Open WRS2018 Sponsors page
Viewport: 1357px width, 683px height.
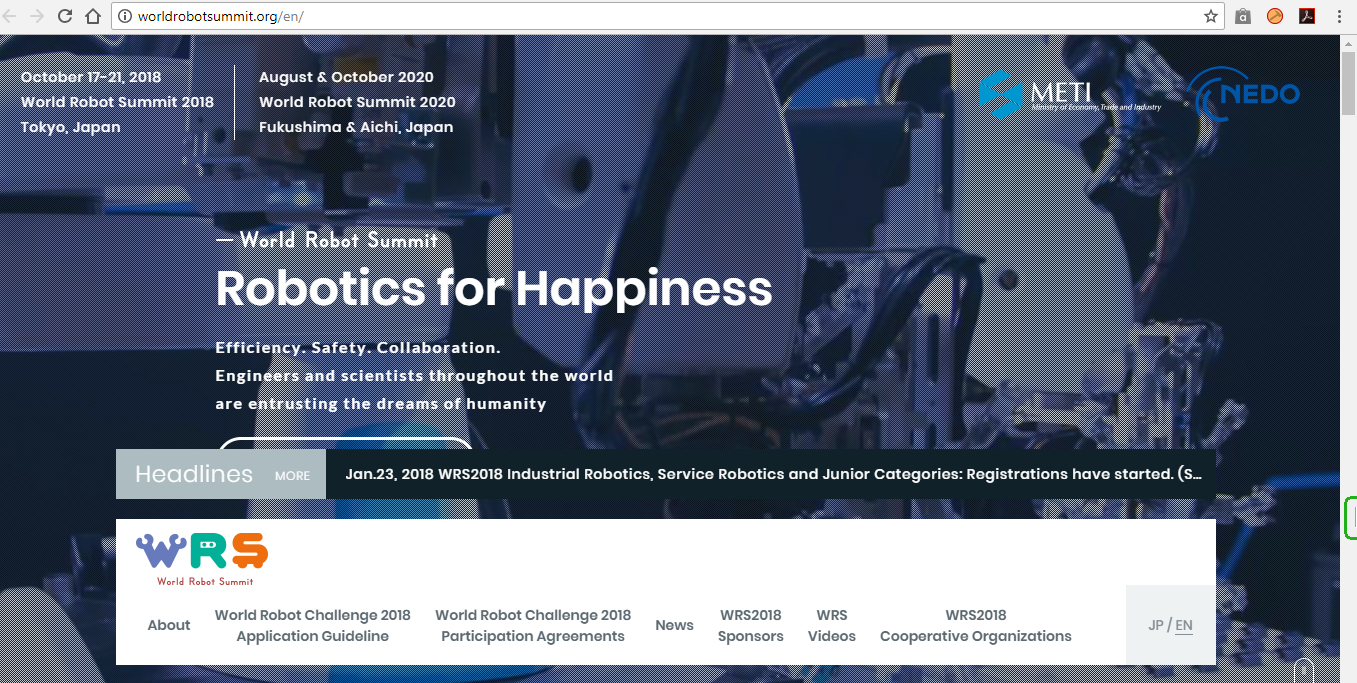coord(750,625)
